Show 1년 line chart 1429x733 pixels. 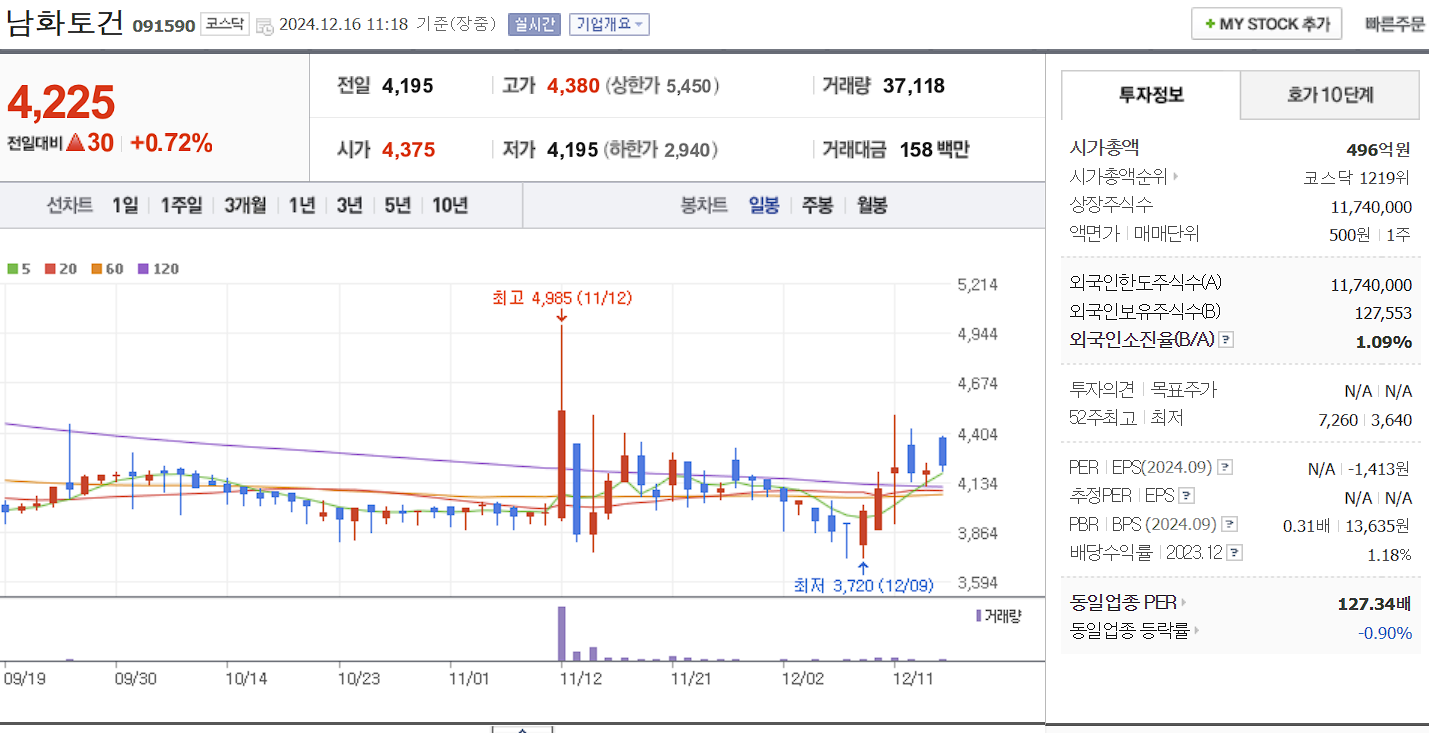tap(302, 205)
